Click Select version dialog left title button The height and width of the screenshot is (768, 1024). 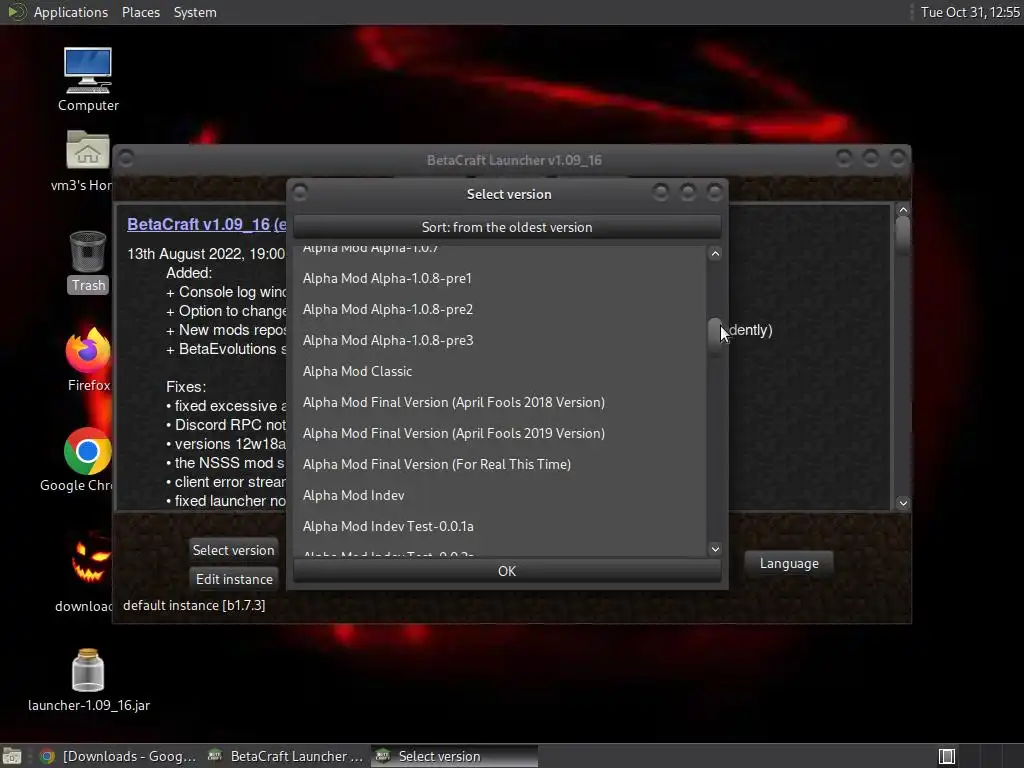click(300, 192)
